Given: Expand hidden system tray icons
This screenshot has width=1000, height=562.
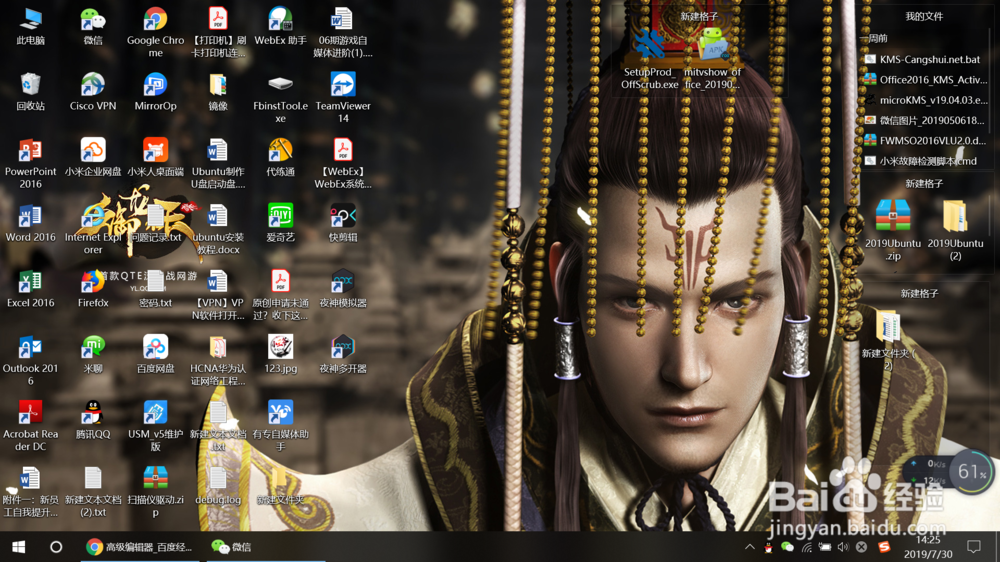Looking at the screenshot, I should [x=750, y=547].
